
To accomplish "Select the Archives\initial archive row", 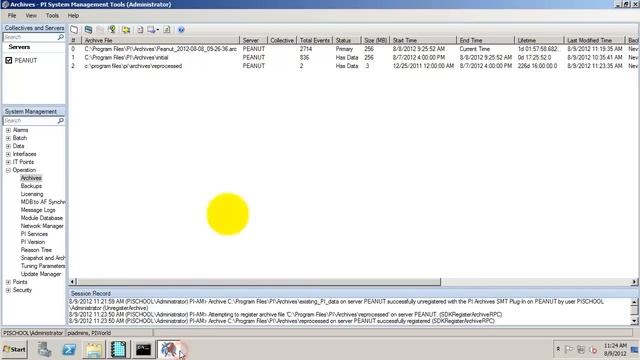I will click(x=353, y=58).
